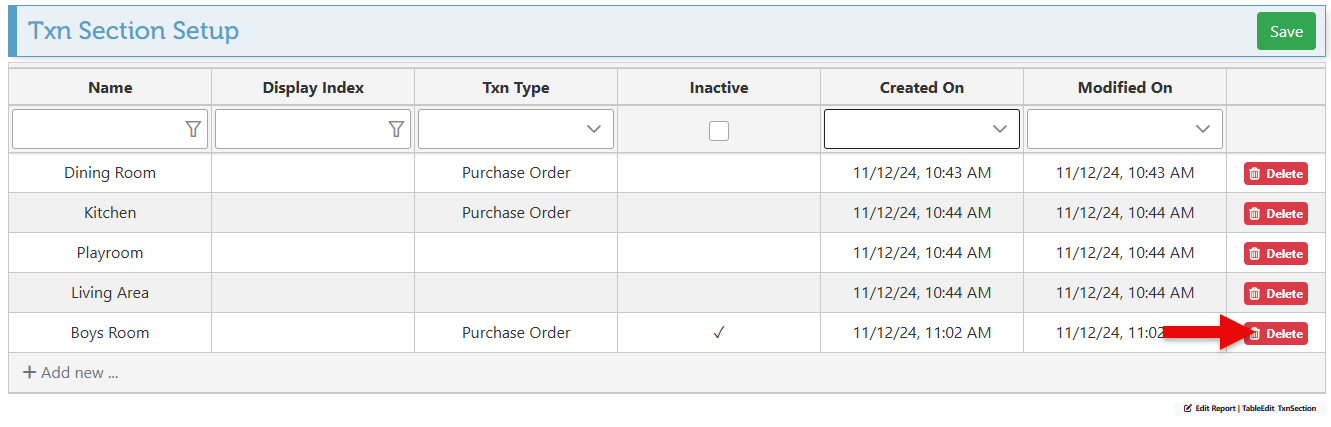Open the Modified On filter dropdown

[1202, 129]
